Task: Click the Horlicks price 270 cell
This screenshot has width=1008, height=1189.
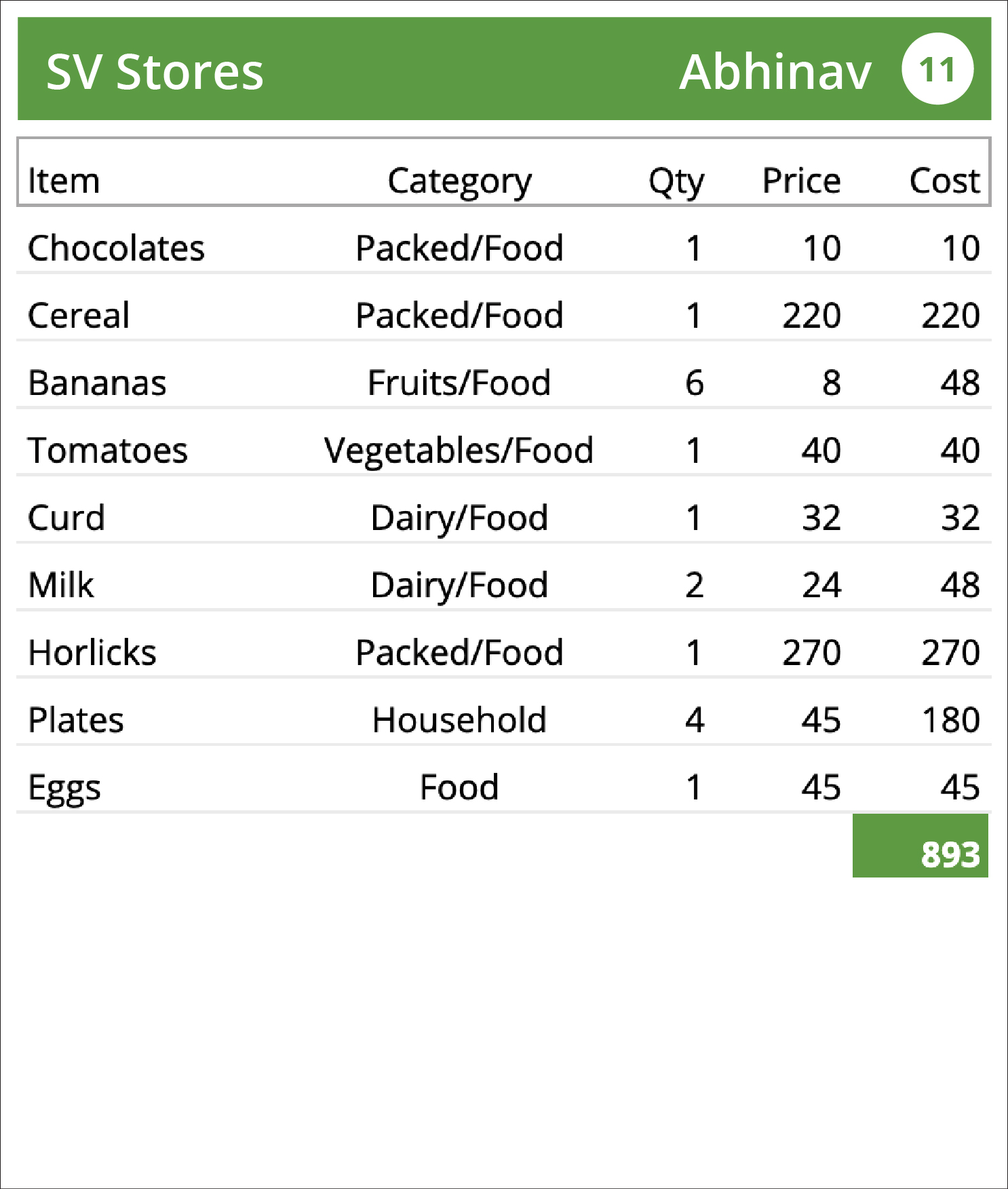Action: tap(811, 652)
